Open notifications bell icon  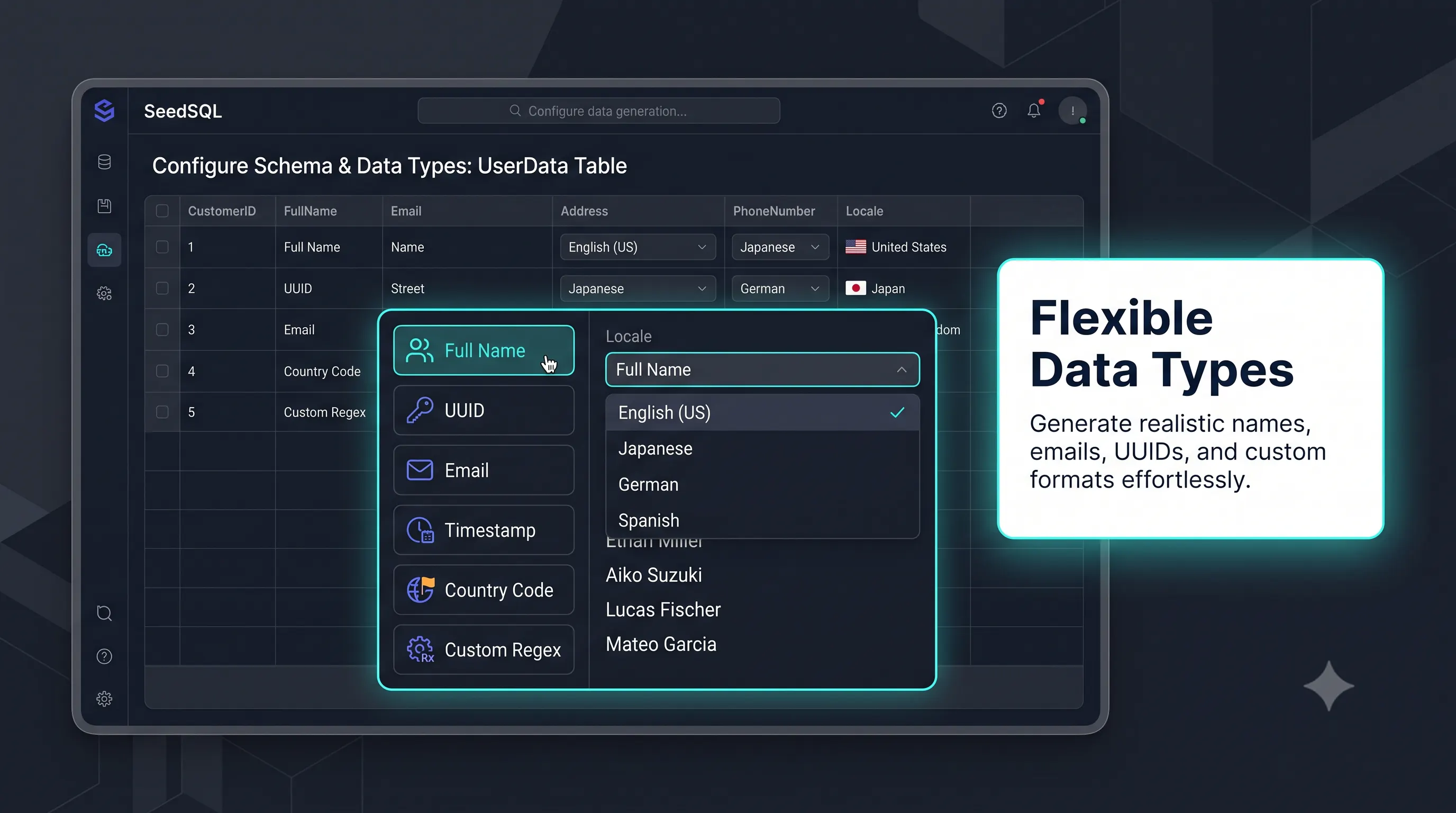pyautogui.click(x=1034, y=110)
